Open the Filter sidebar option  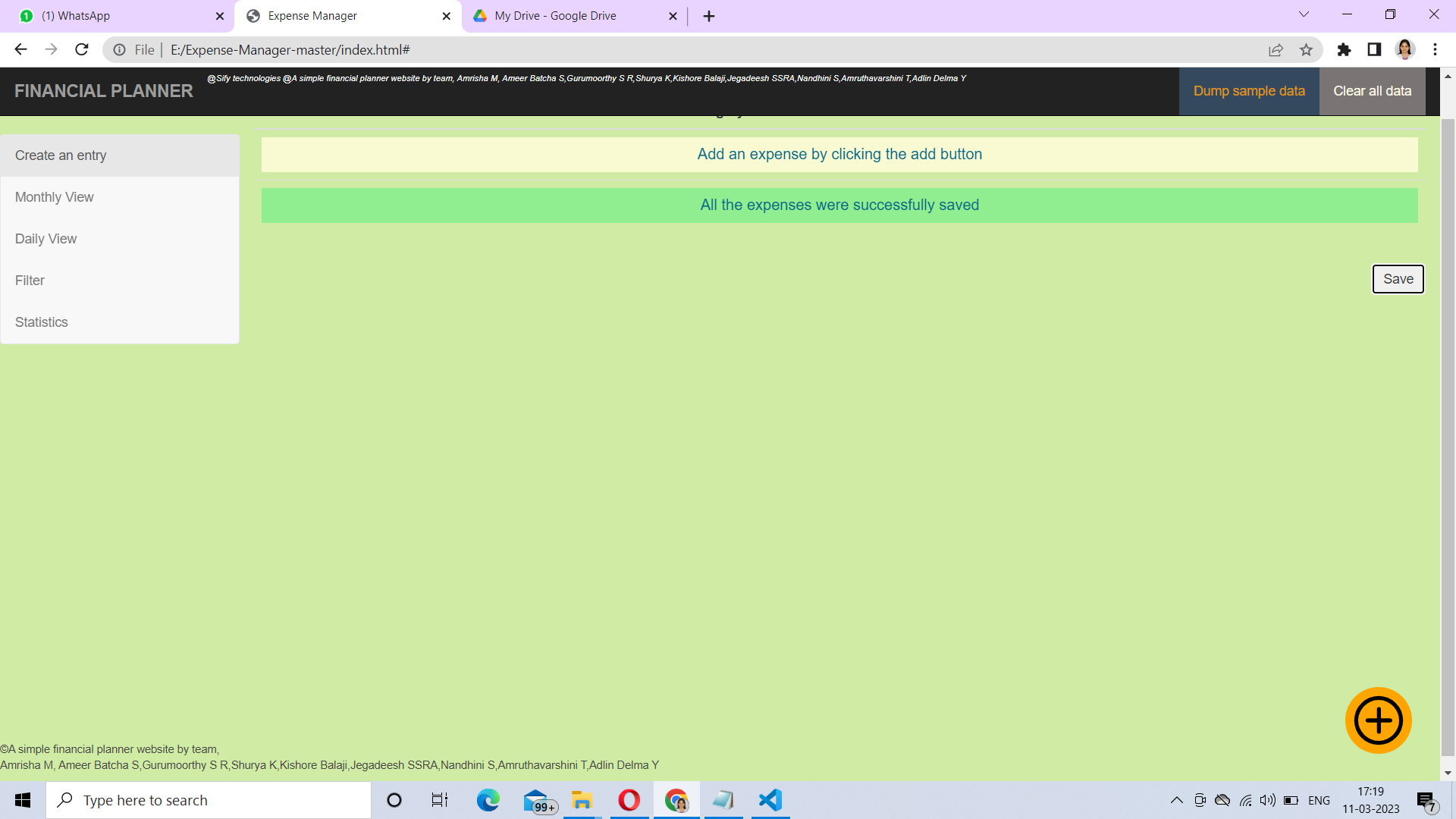[x=30, y=281]
